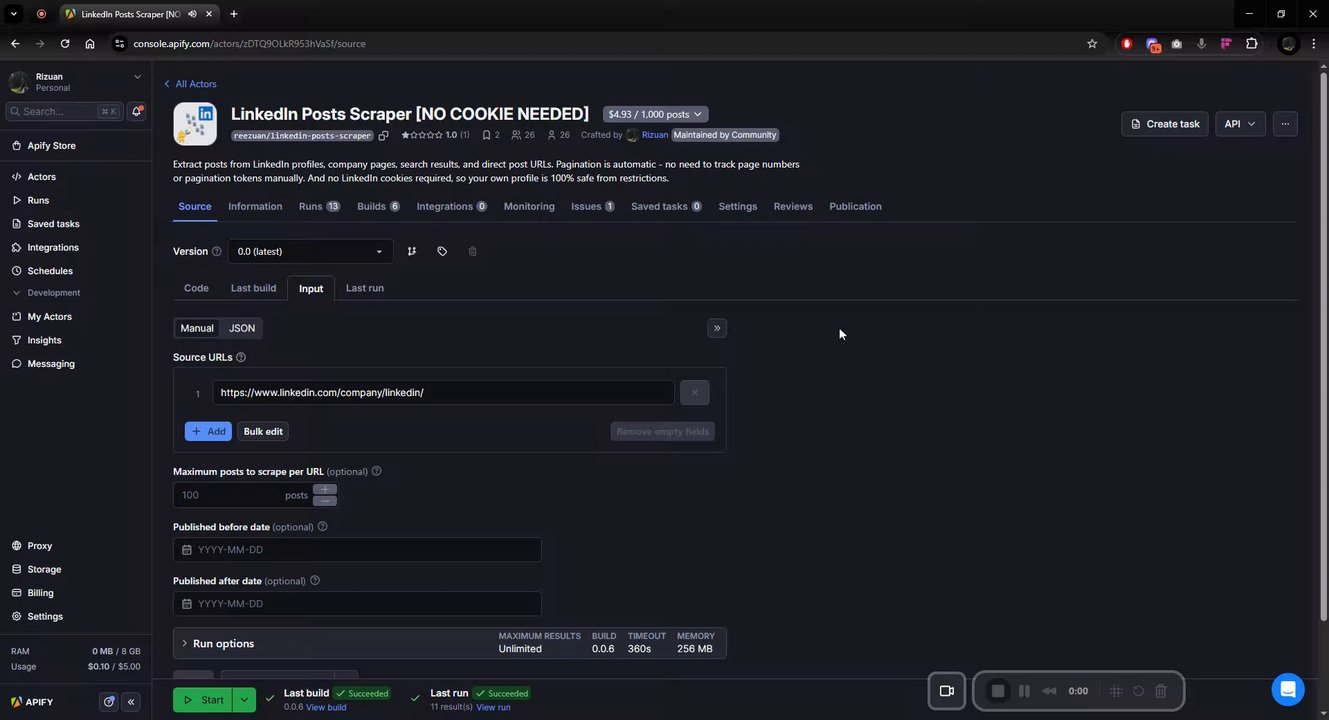The height and width of the screenshot is (720, 1329).
Task: Reload the browser page
Action: (65, 43)
